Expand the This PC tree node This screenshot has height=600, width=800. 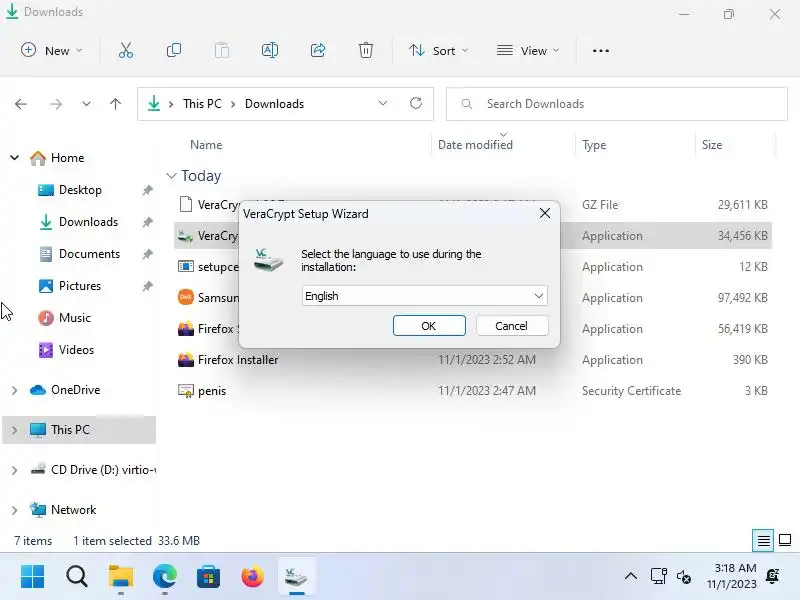(x=15, y=430)
